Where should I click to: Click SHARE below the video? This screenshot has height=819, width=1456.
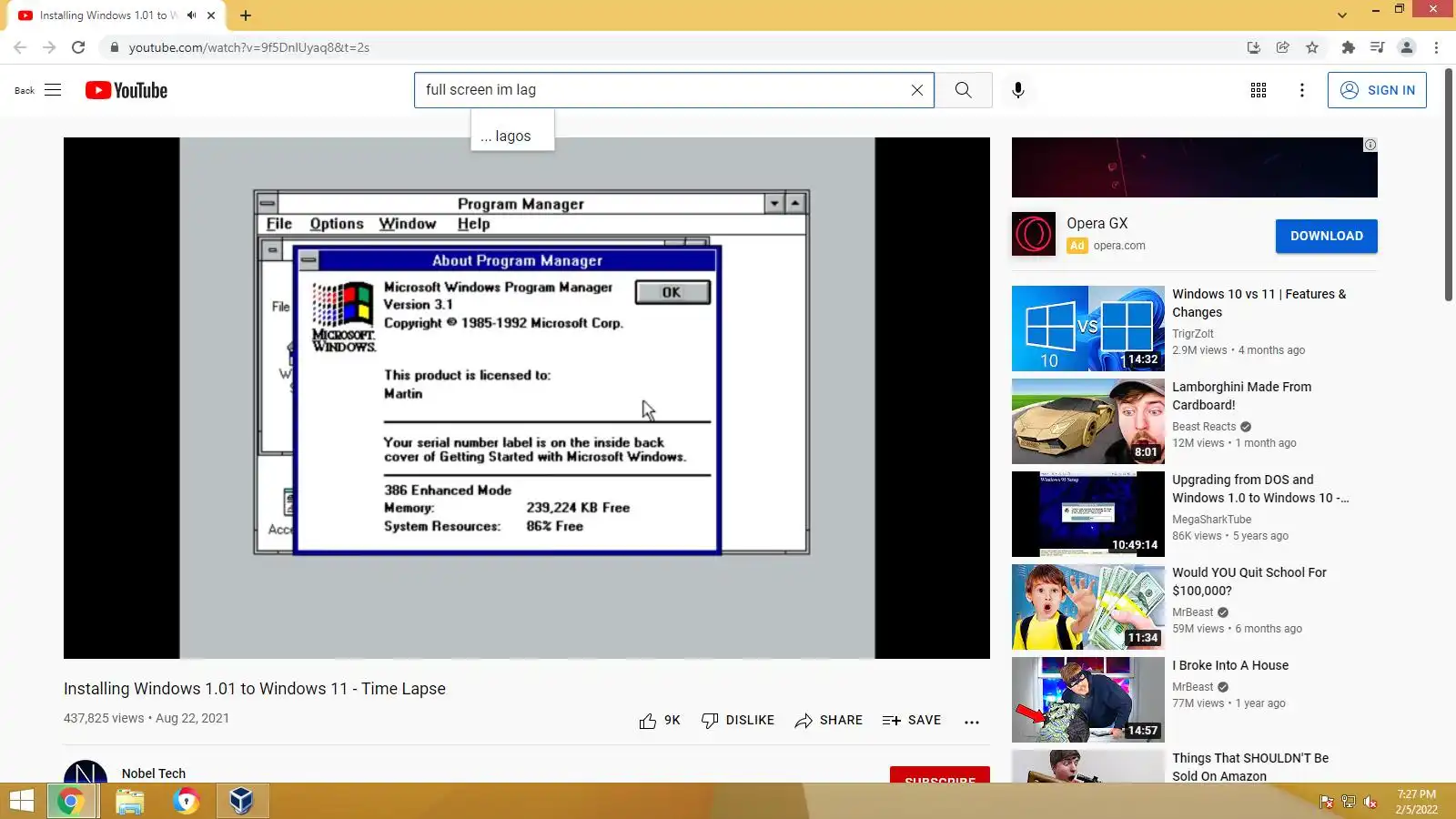(829, 721)
